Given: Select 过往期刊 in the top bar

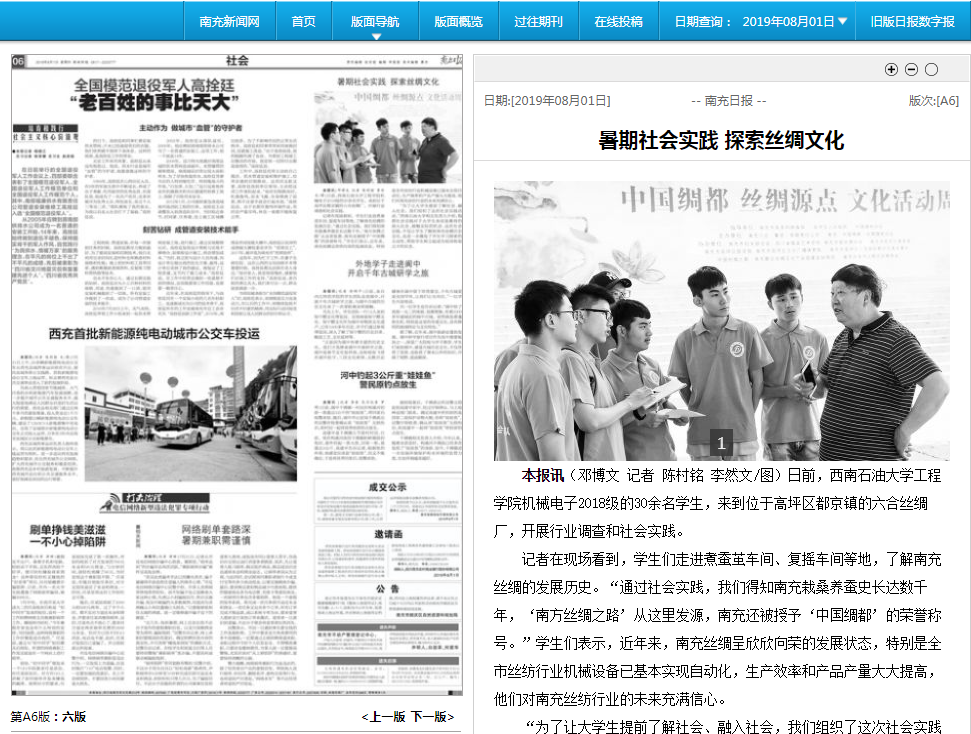Looking at the screenshot, I should point(538,21).
